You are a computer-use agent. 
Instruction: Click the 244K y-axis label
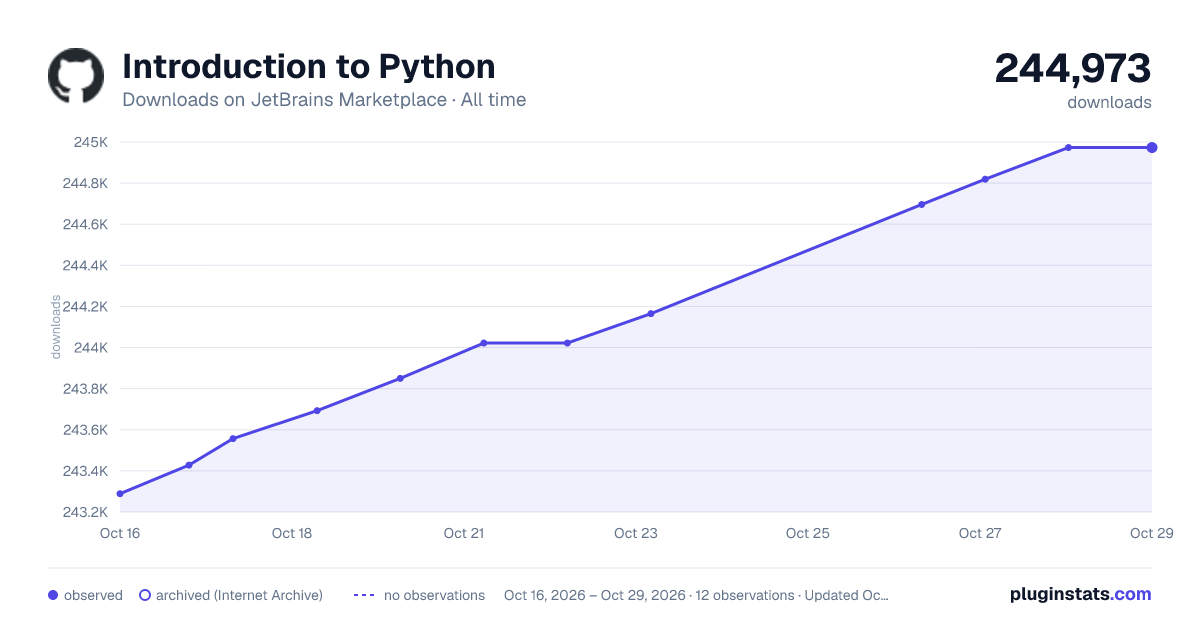91,347
